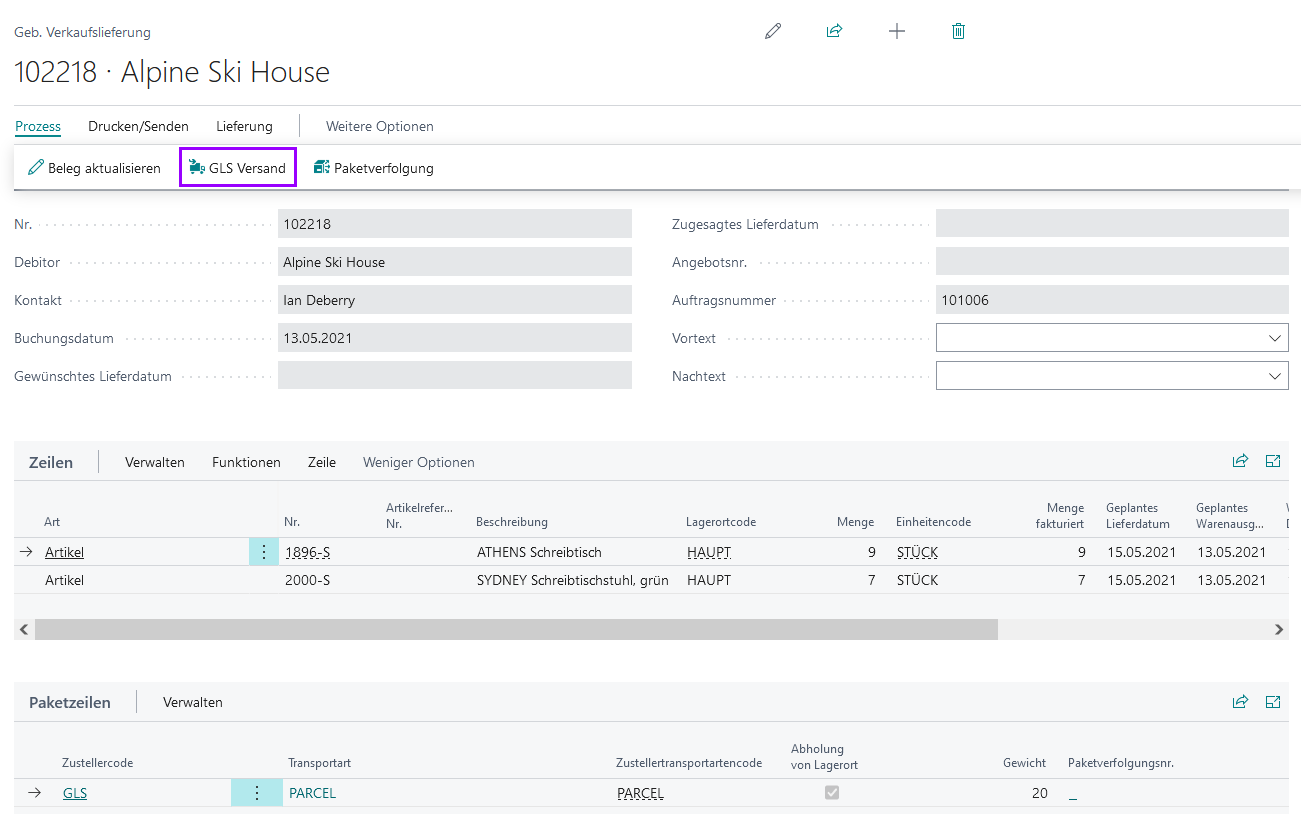This screenshot has width=1301, height=814.
Task: Open the Zeile menu
Action: point(322,462)
